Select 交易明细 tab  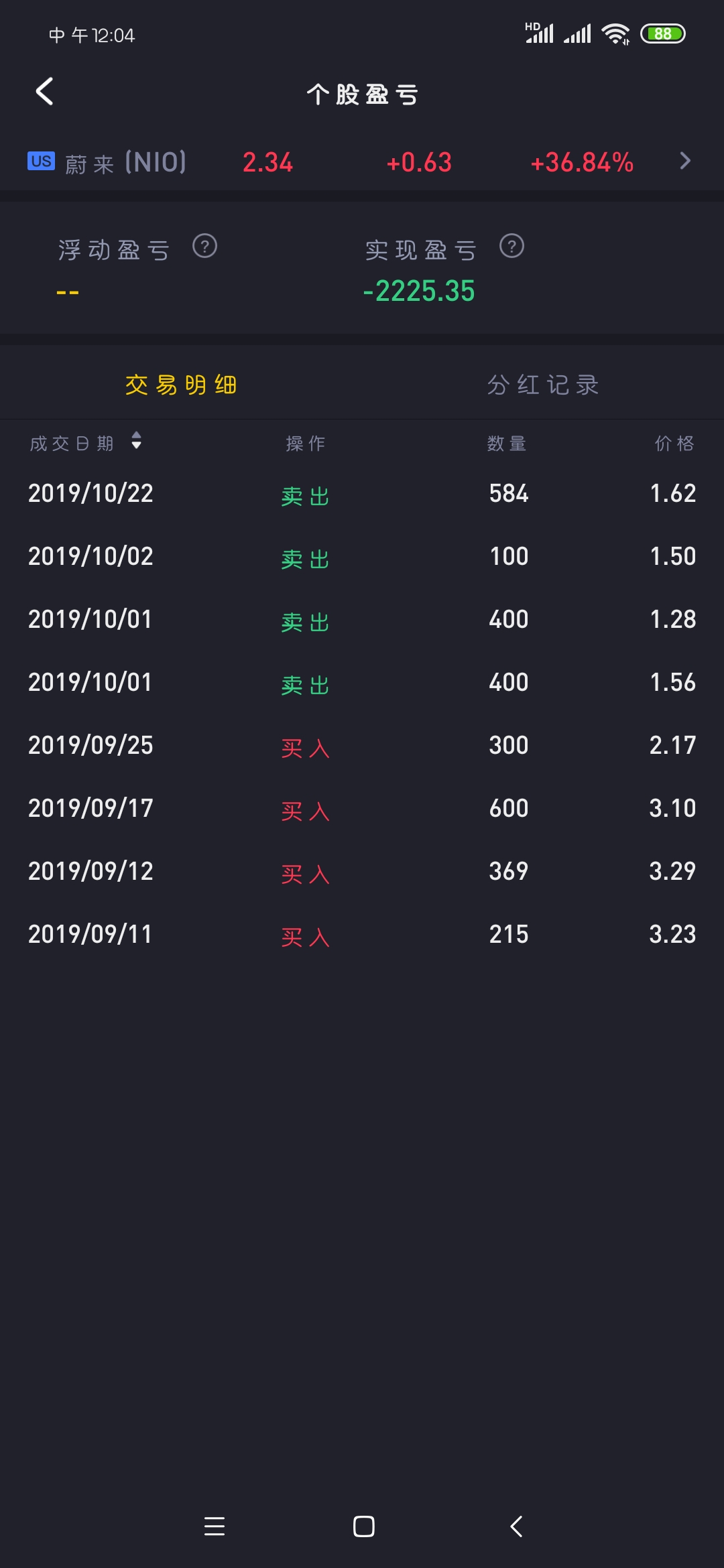click(181, 385)
